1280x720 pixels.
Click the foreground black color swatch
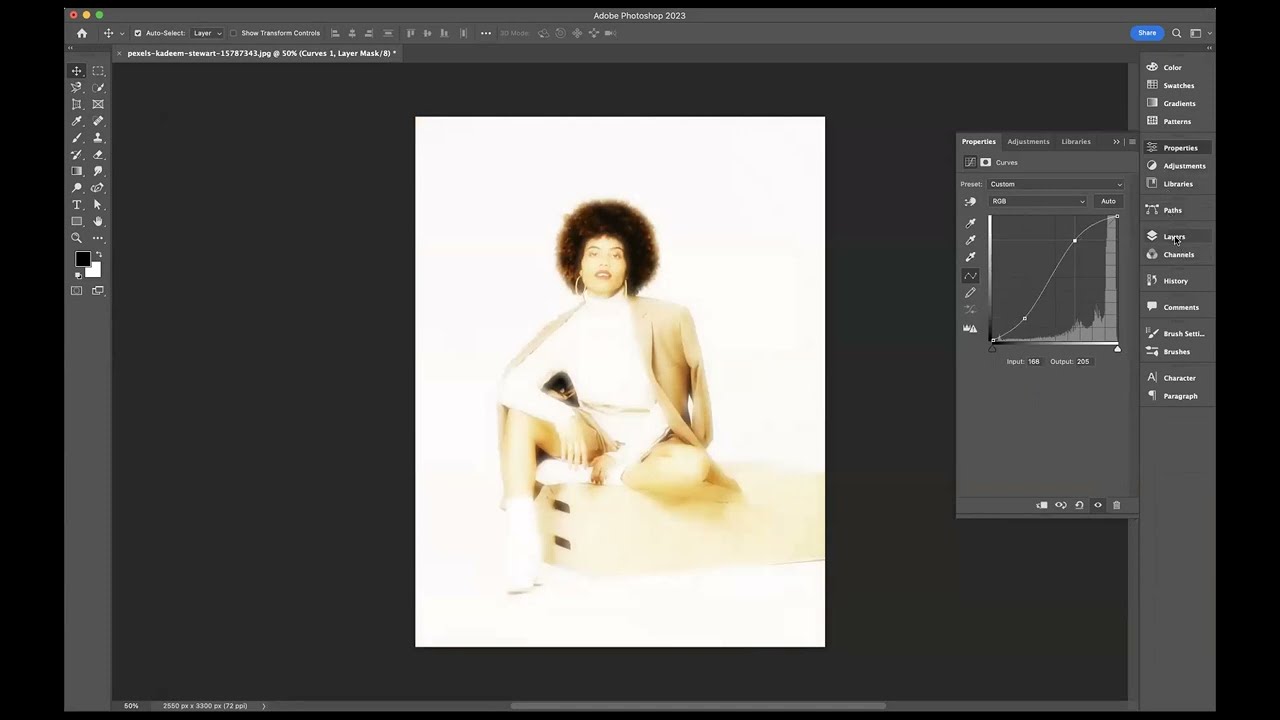[82, 259]
